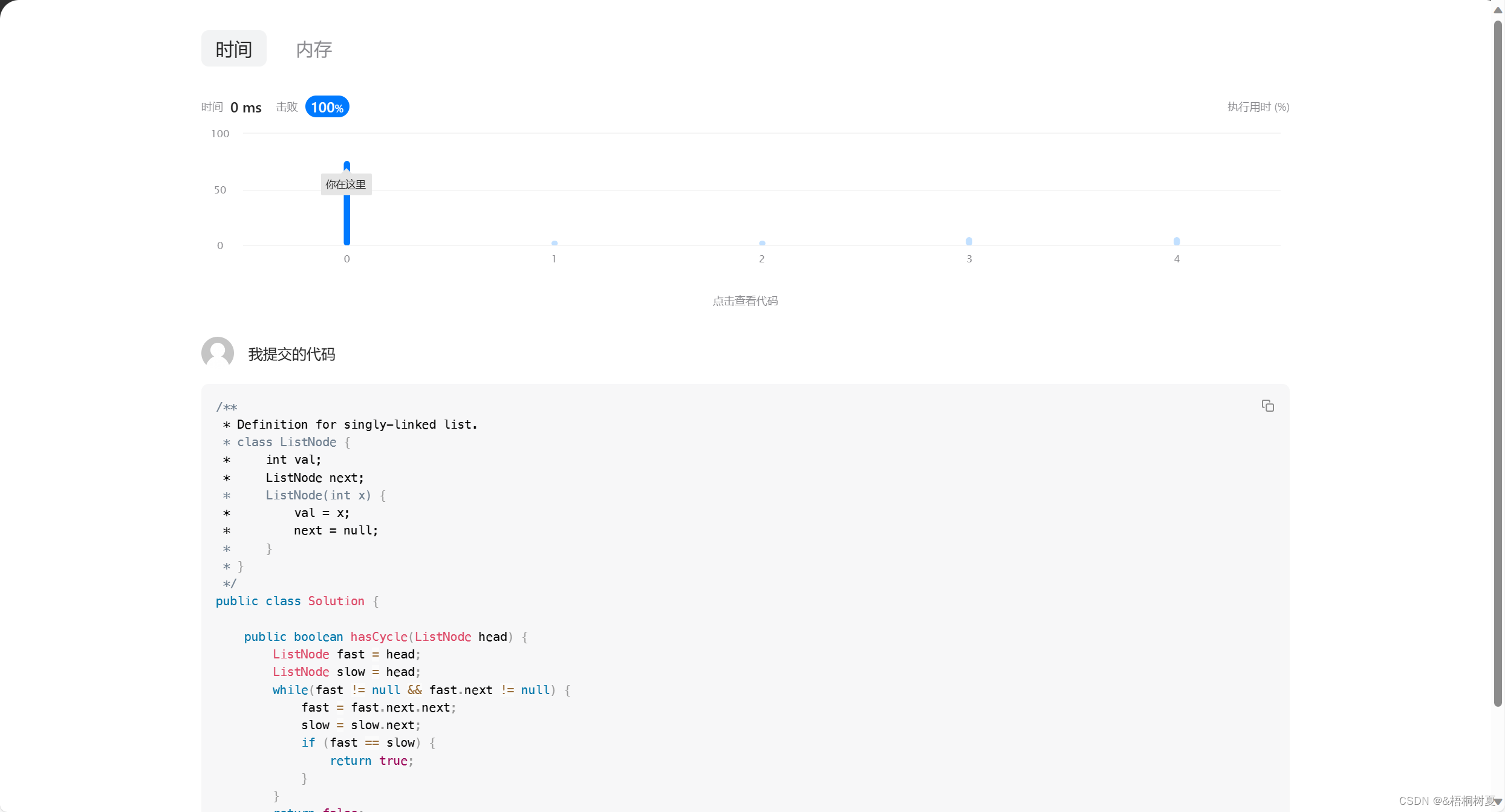Copy the submitted code using copy icon

[1267, 406]
